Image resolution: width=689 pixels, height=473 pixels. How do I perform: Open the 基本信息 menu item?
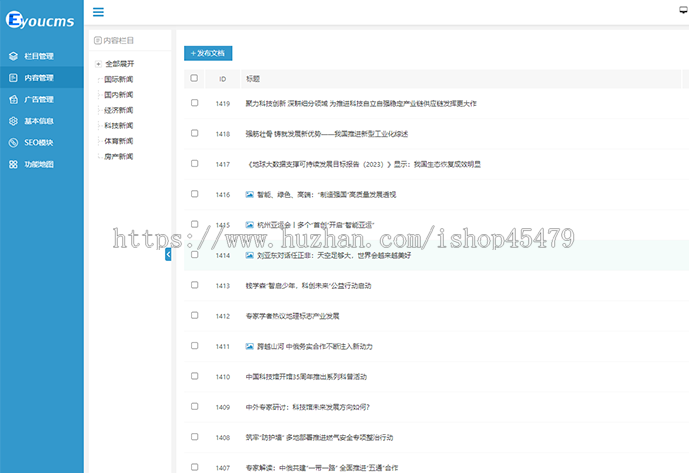pyautogui.click(x=42, y=121)
